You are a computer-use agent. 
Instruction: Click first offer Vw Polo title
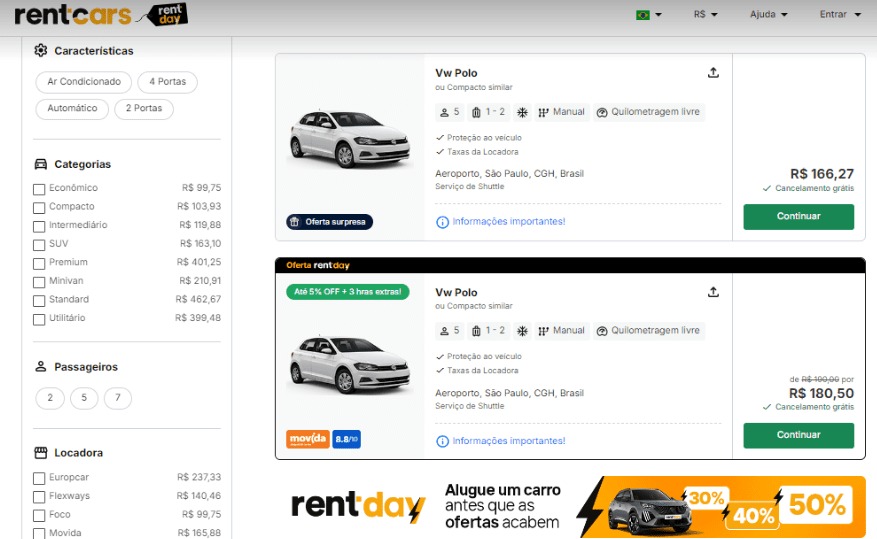456,73
